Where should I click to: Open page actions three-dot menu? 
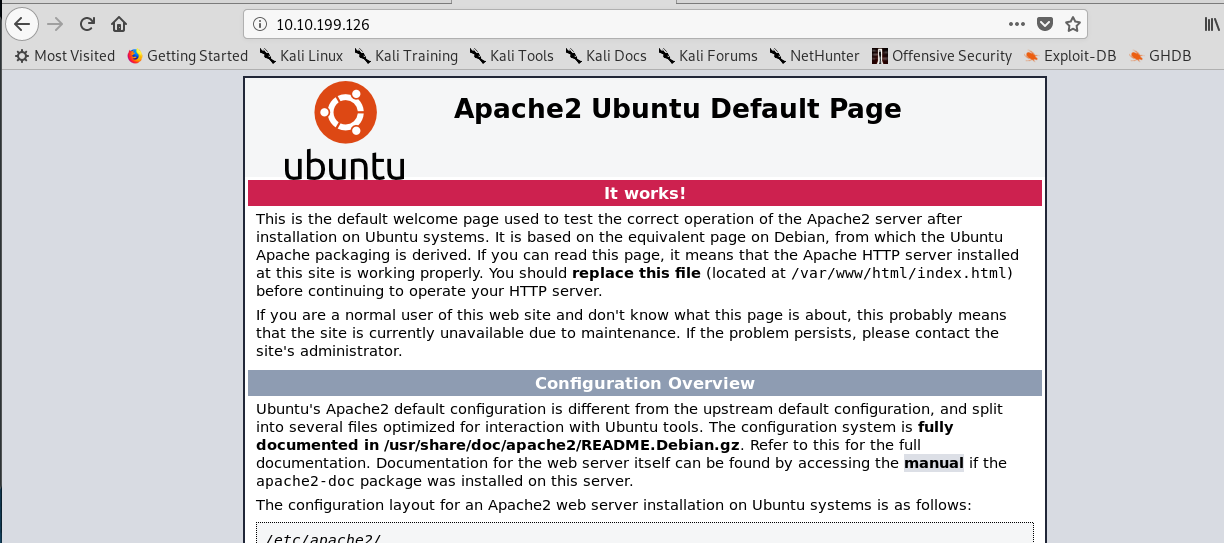(x=1016, y=23)
